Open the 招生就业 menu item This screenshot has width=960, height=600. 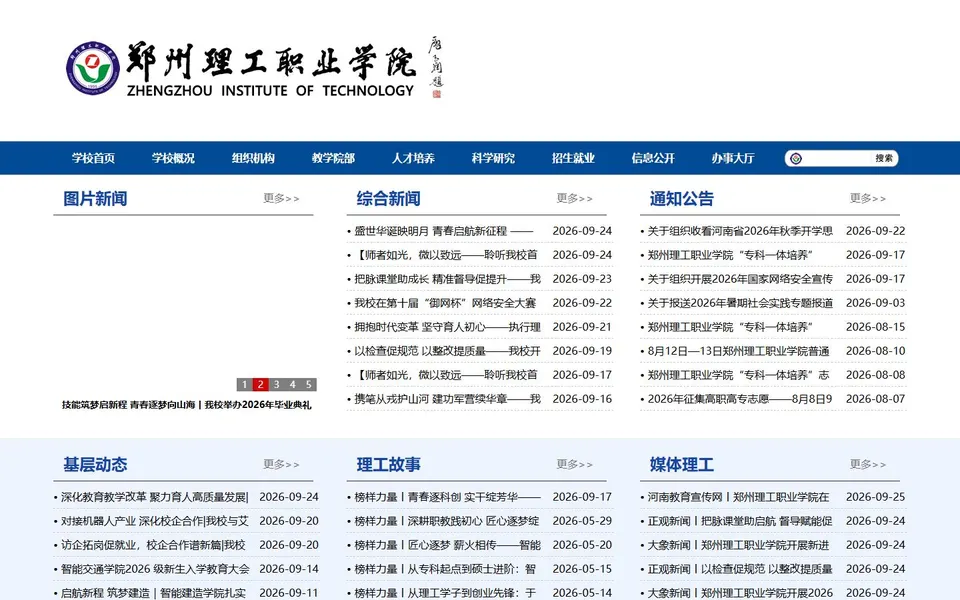tap(573, 158)
